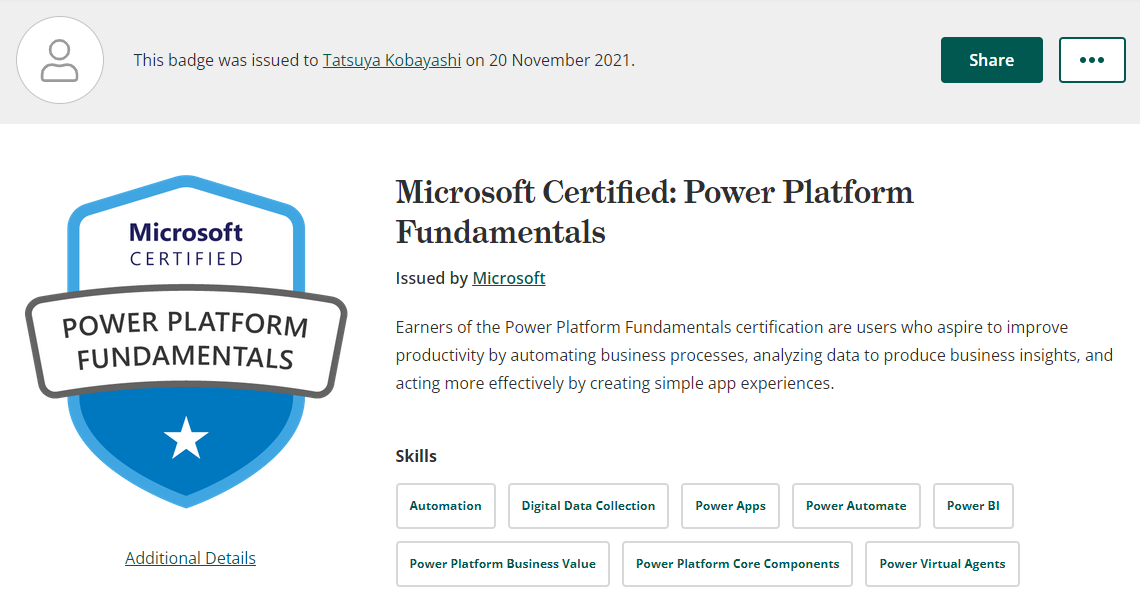Image resolution: width=1140 pixels, height=610 pixels.
Task: Open the three-dots more options menu
Action: point(1092,60)
